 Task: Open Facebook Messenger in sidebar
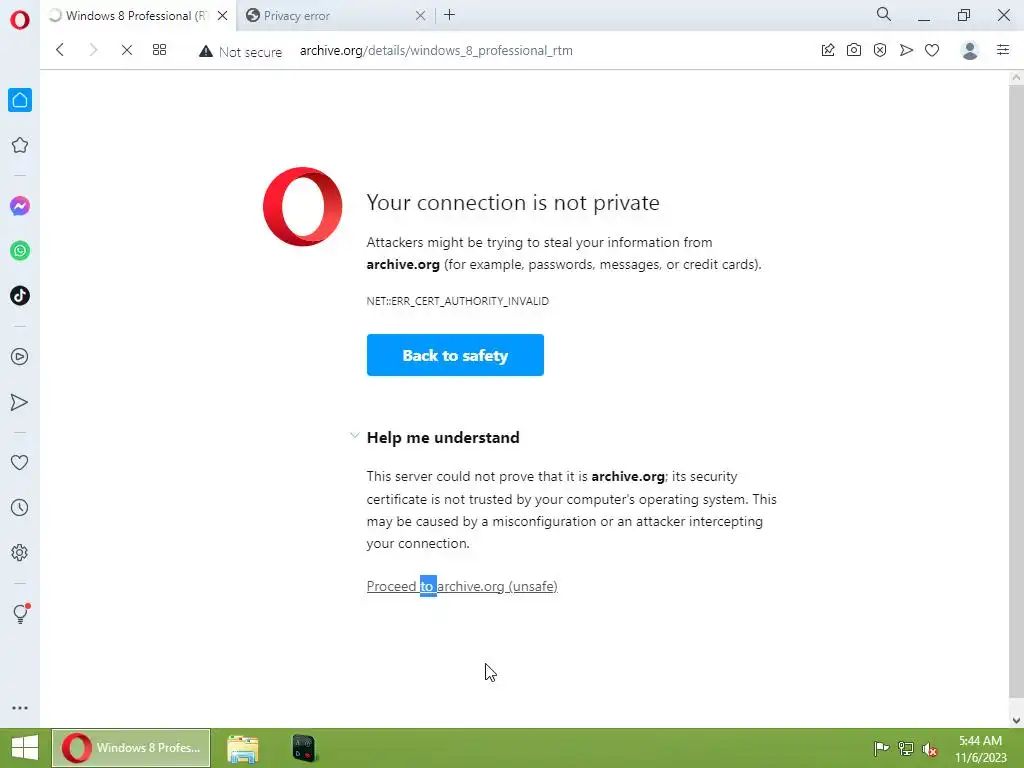click(20, 206)
